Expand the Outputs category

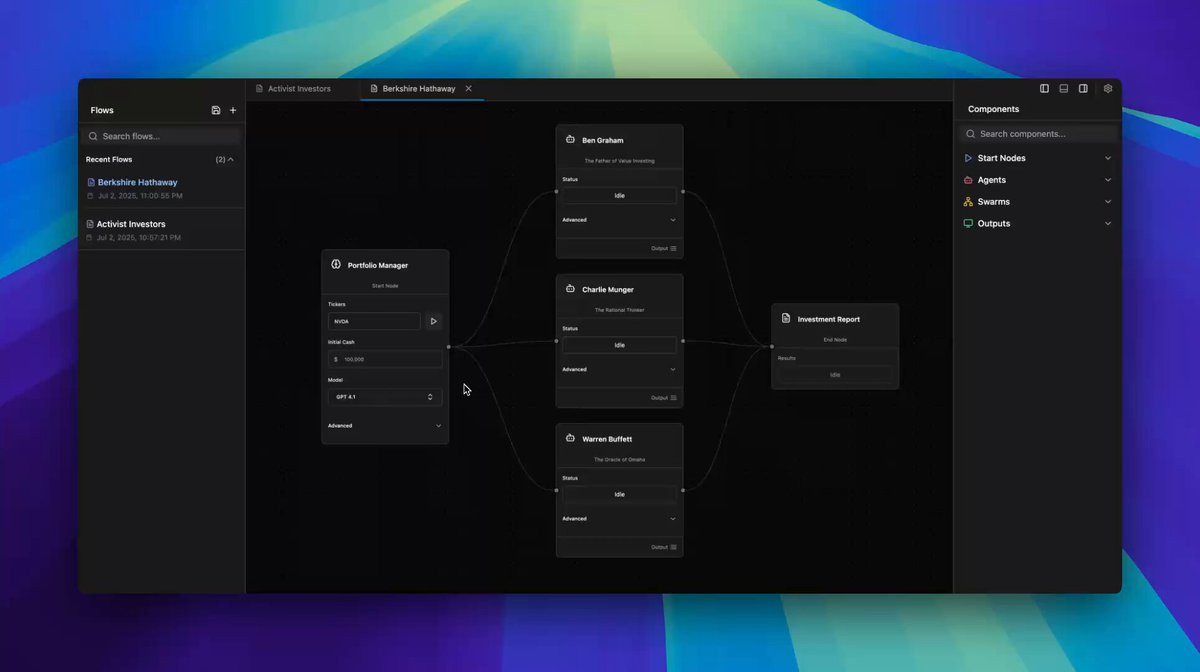coord(1108,223)
